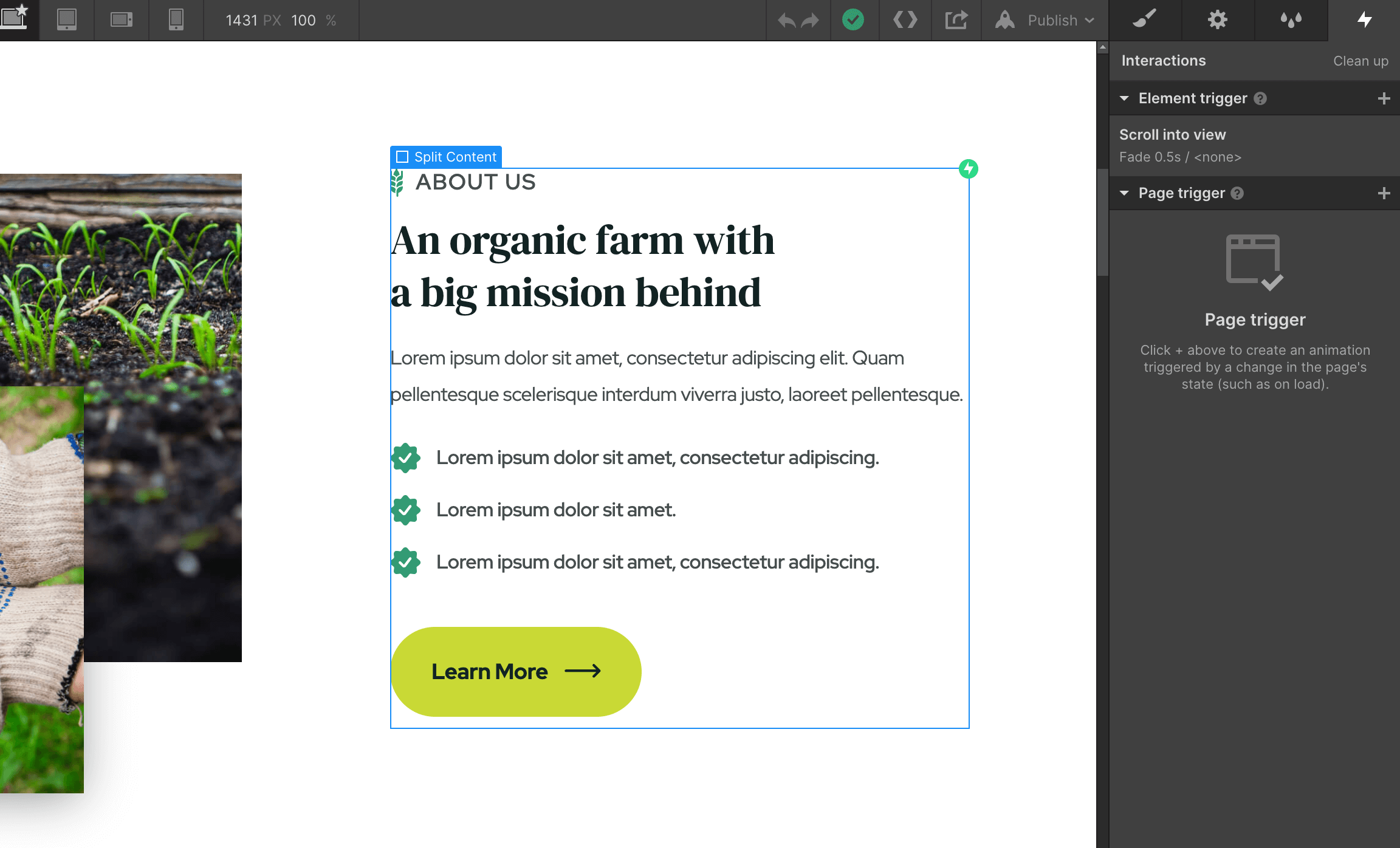Image resolution: width=1400 pixels, height=848 pixels.
Task: Open the Style panel brush tab
Action: click(1145, 20)
